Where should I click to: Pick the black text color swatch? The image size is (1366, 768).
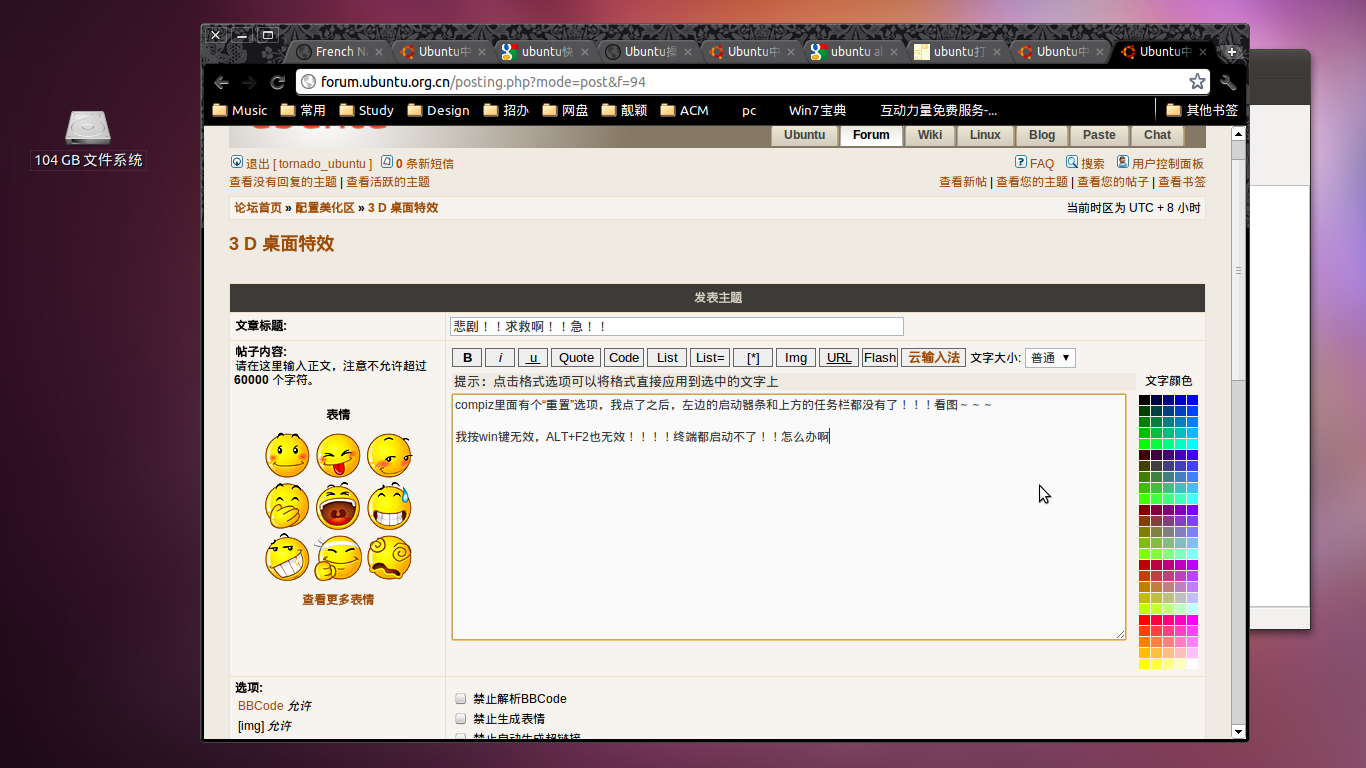tap(1145, 400)
